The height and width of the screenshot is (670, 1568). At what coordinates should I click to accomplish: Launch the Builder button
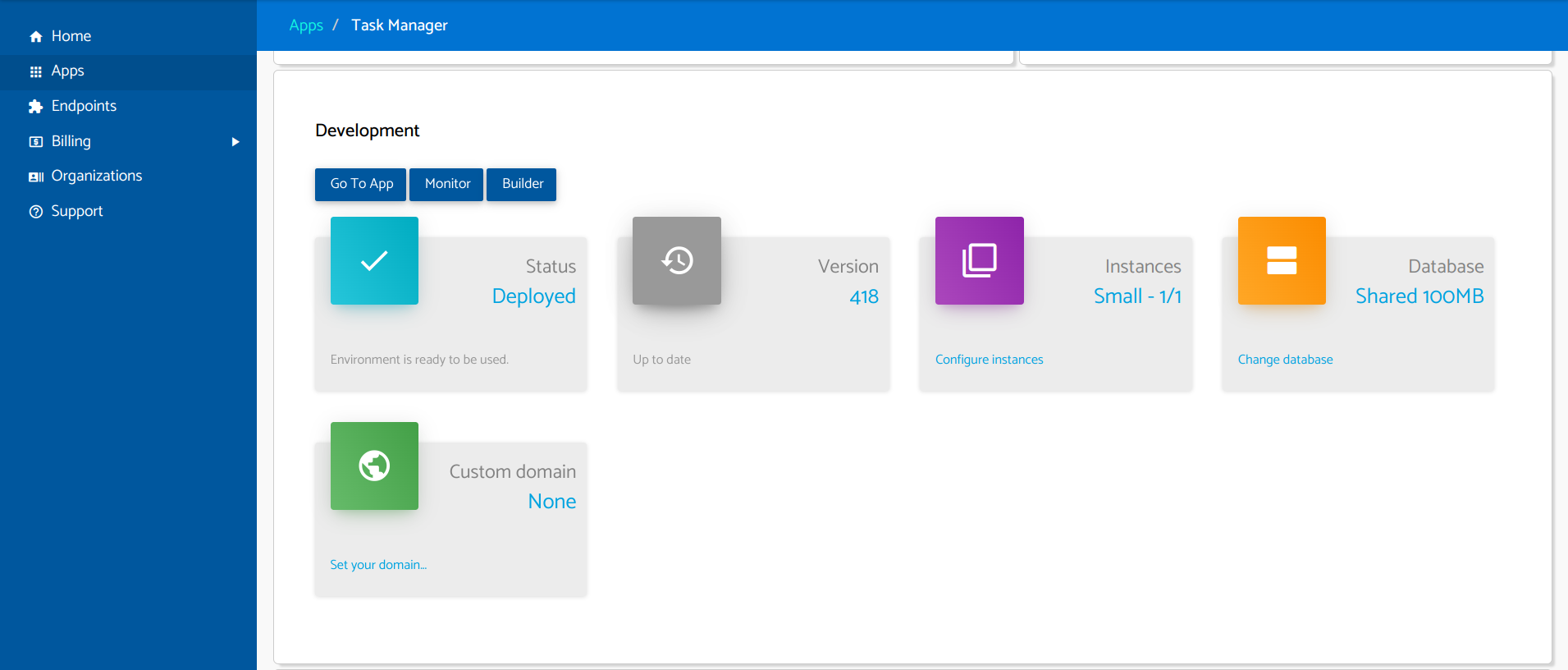click(522, 184)
